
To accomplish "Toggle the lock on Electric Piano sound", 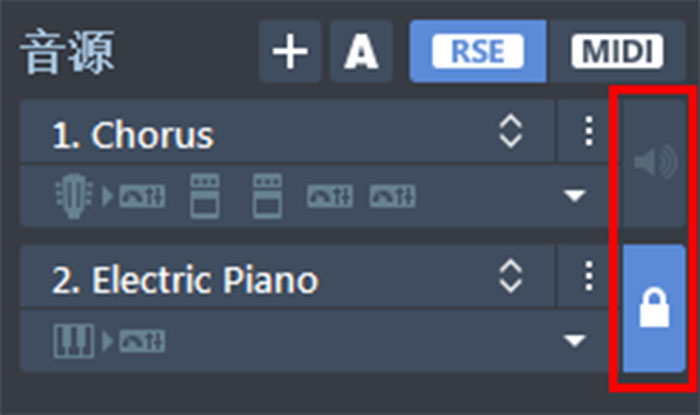I will (x=655, y=308).
